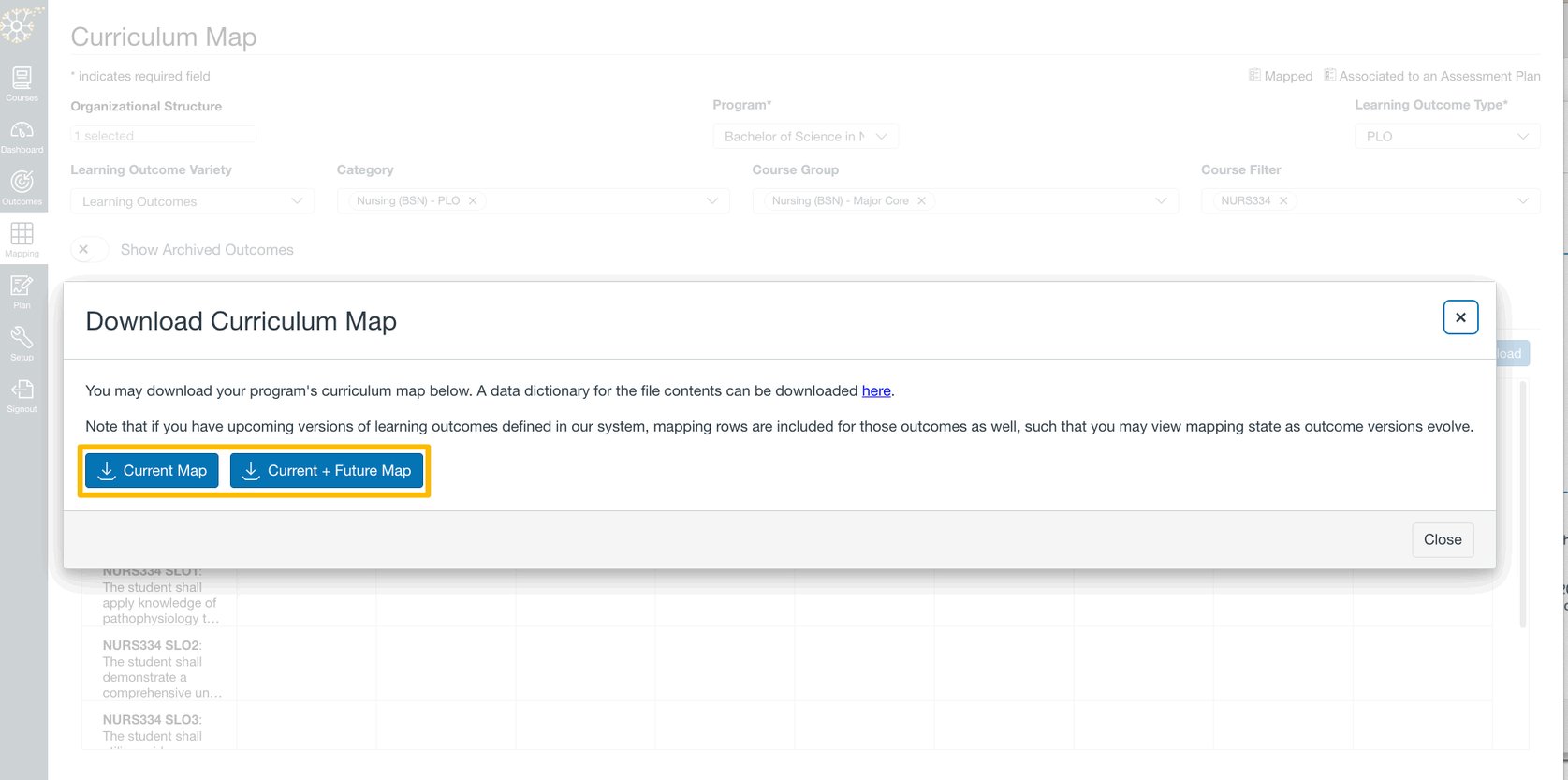This screenshot has width=1568, height=780.
Task: Open the Program dropdown
Action: point(806,136)
